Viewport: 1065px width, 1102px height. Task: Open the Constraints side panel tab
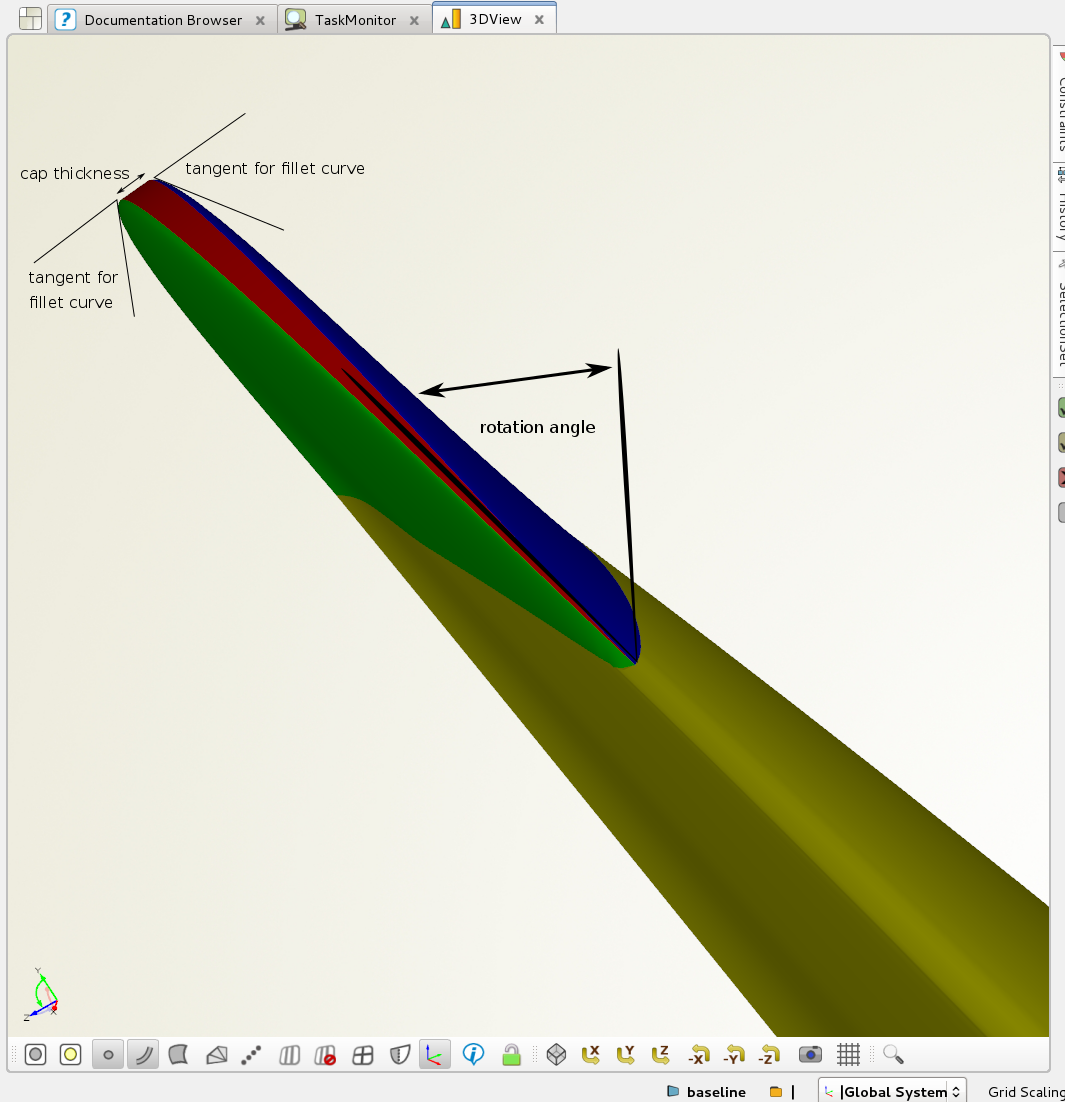coord(1059,102)
